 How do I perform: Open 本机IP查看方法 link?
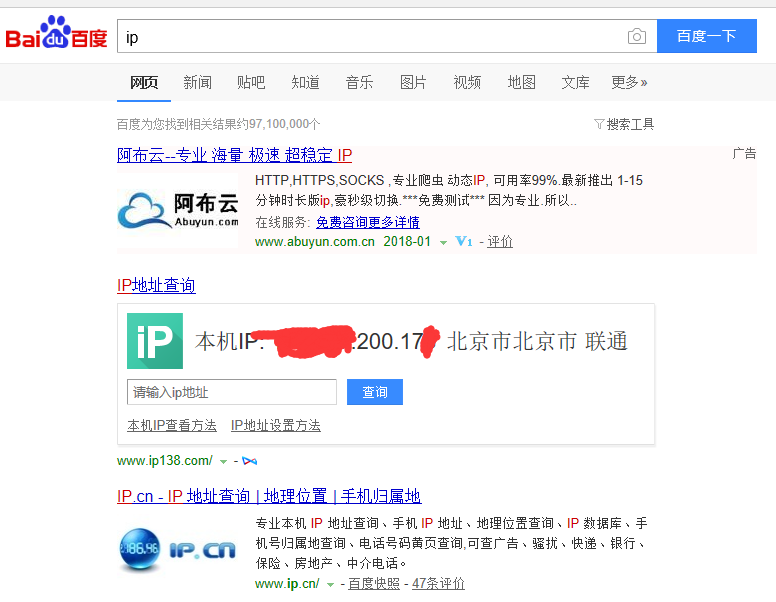172,425
